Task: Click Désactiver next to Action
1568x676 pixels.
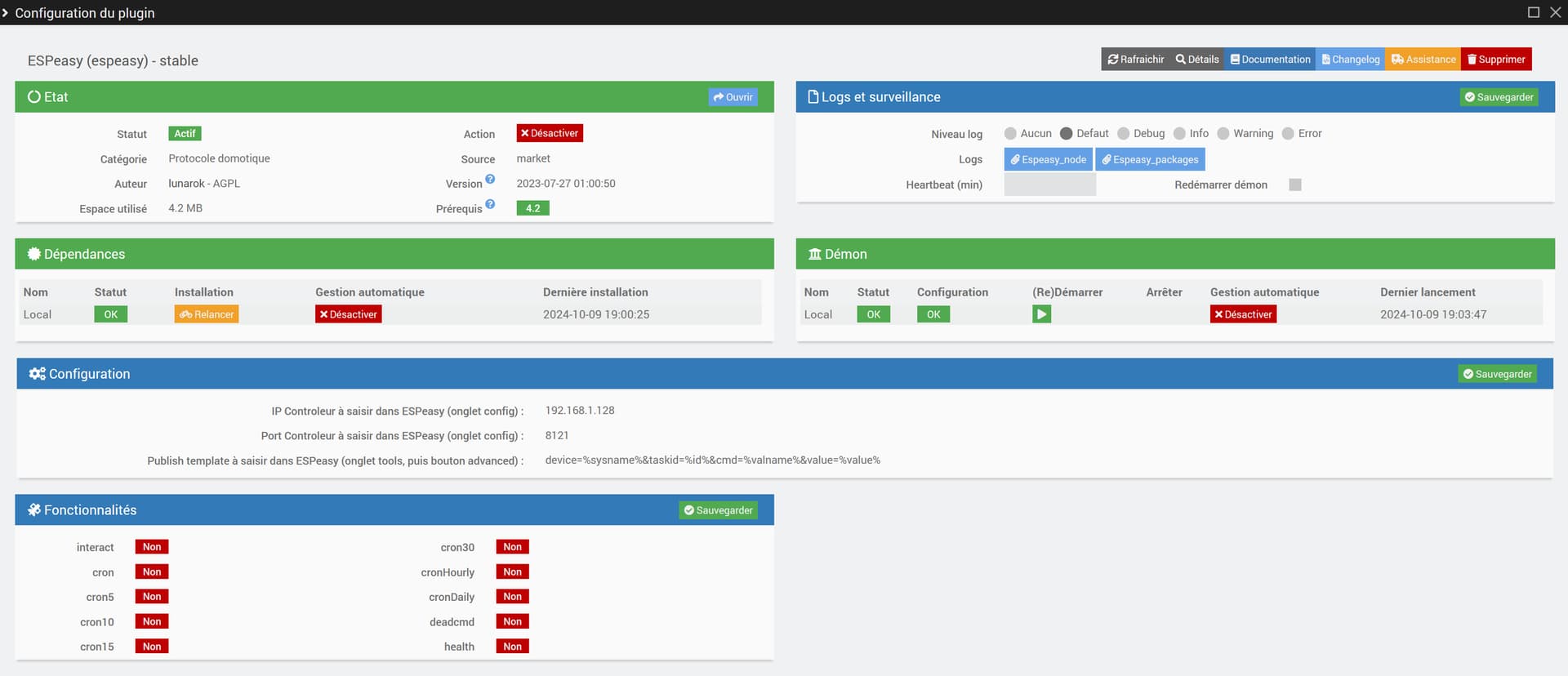Action: coord(550,133)
